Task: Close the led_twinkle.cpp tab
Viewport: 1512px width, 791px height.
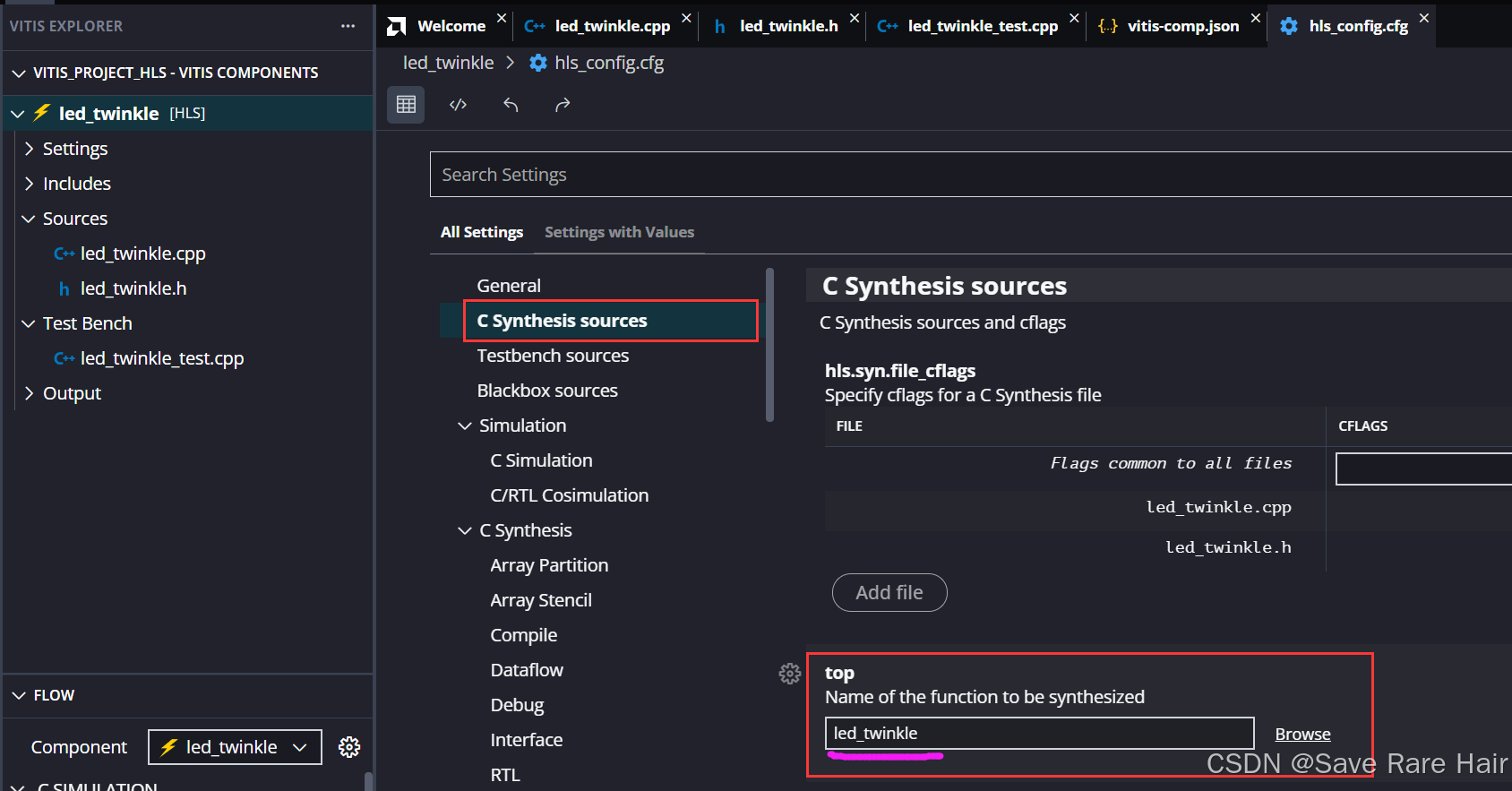Action: coord(686,18)
